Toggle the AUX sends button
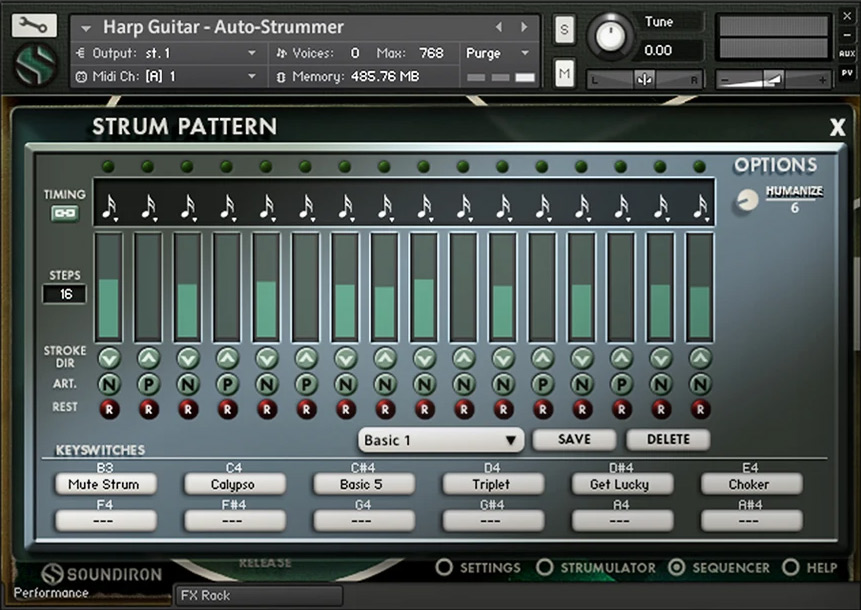 (847, 53)
